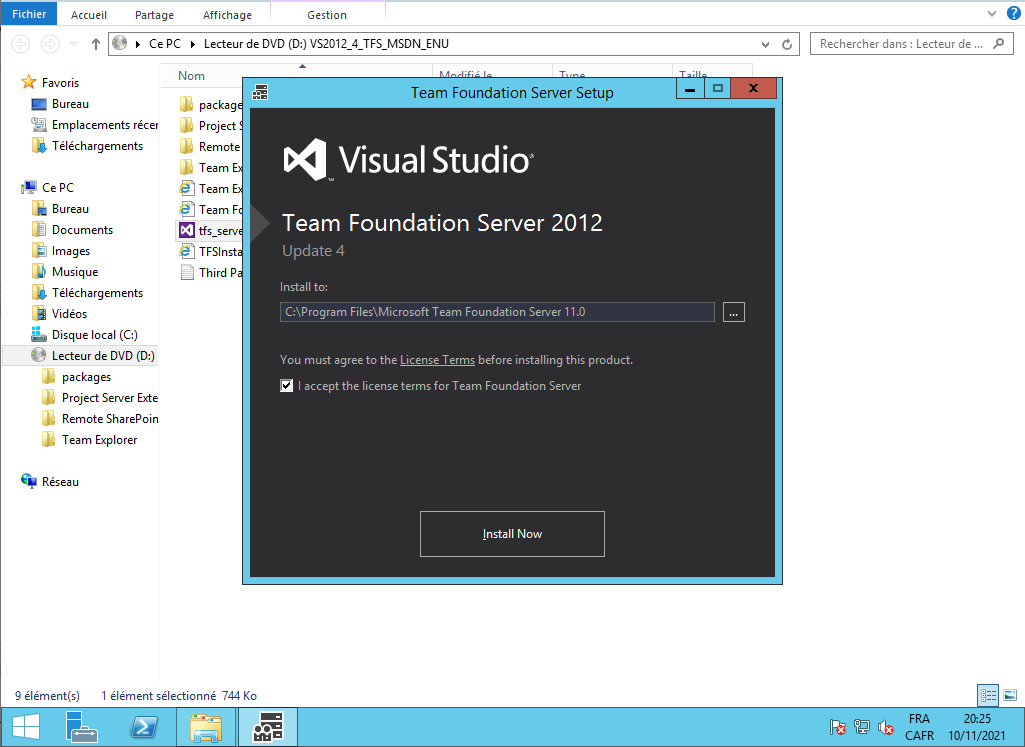Click the TFS Setup taskbar icon
The width and height of the screenshot is (1025, 747).
268,727
